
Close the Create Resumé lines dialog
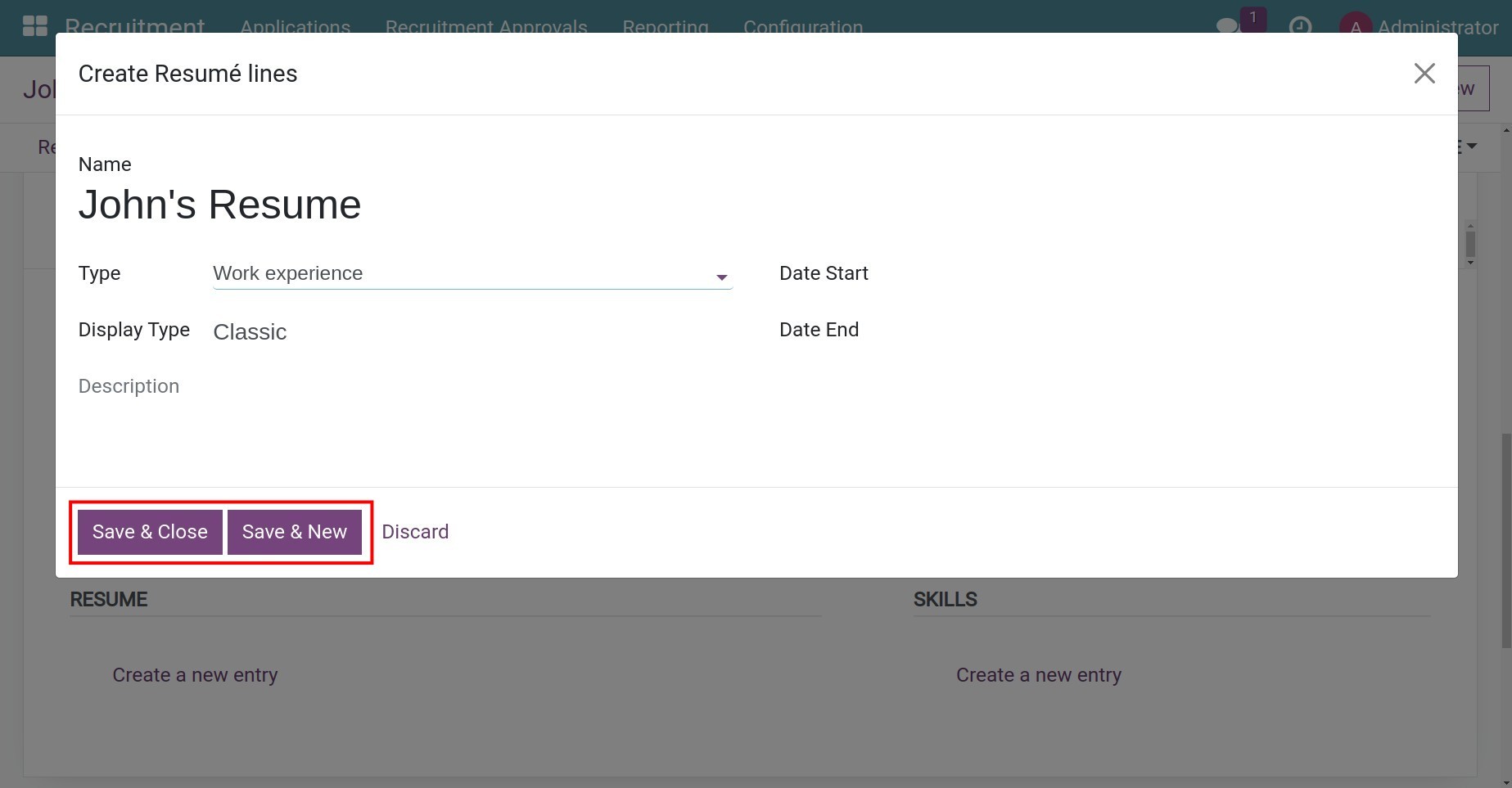[x=1424, y=74]
